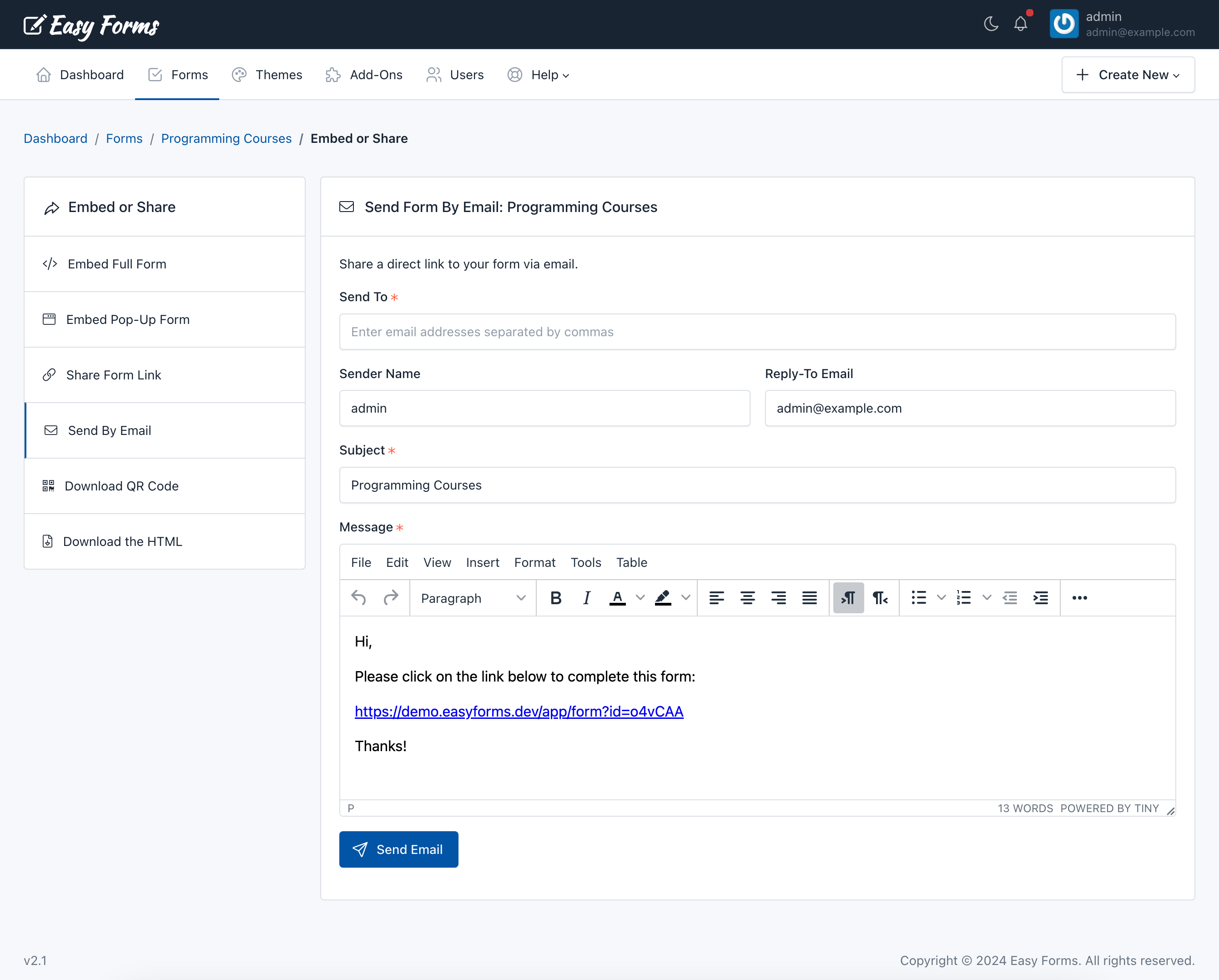Toggle italic formatting in editor
Image resolution: width=1219 pixels, height=980 pixels.
coord(587,598)
